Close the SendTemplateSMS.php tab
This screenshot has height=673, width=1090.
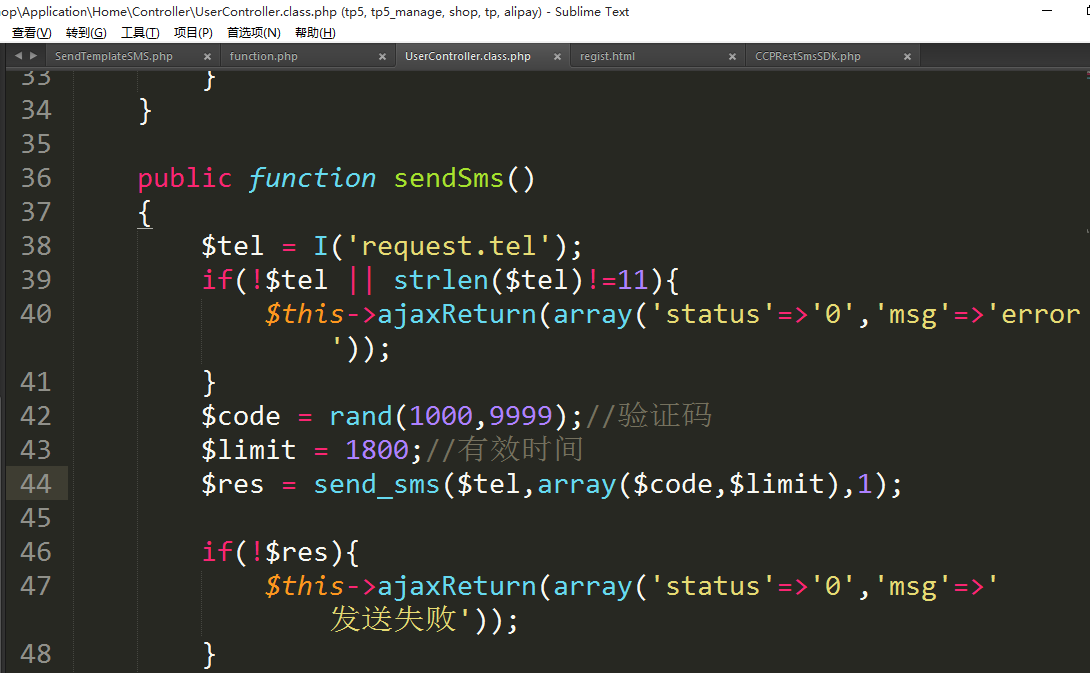tap(207, 57)
